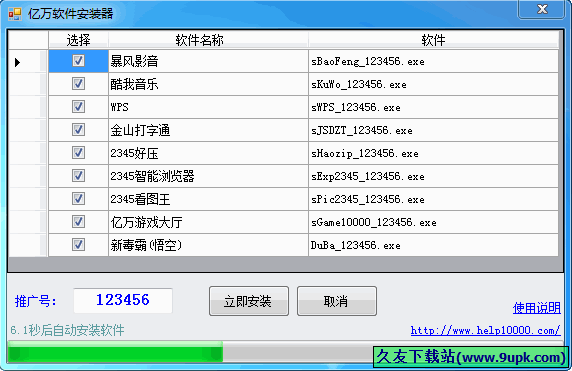Click the sJSDZT_123456.exe cell
The image size is (572, 371).
click(x=433, y=130)
